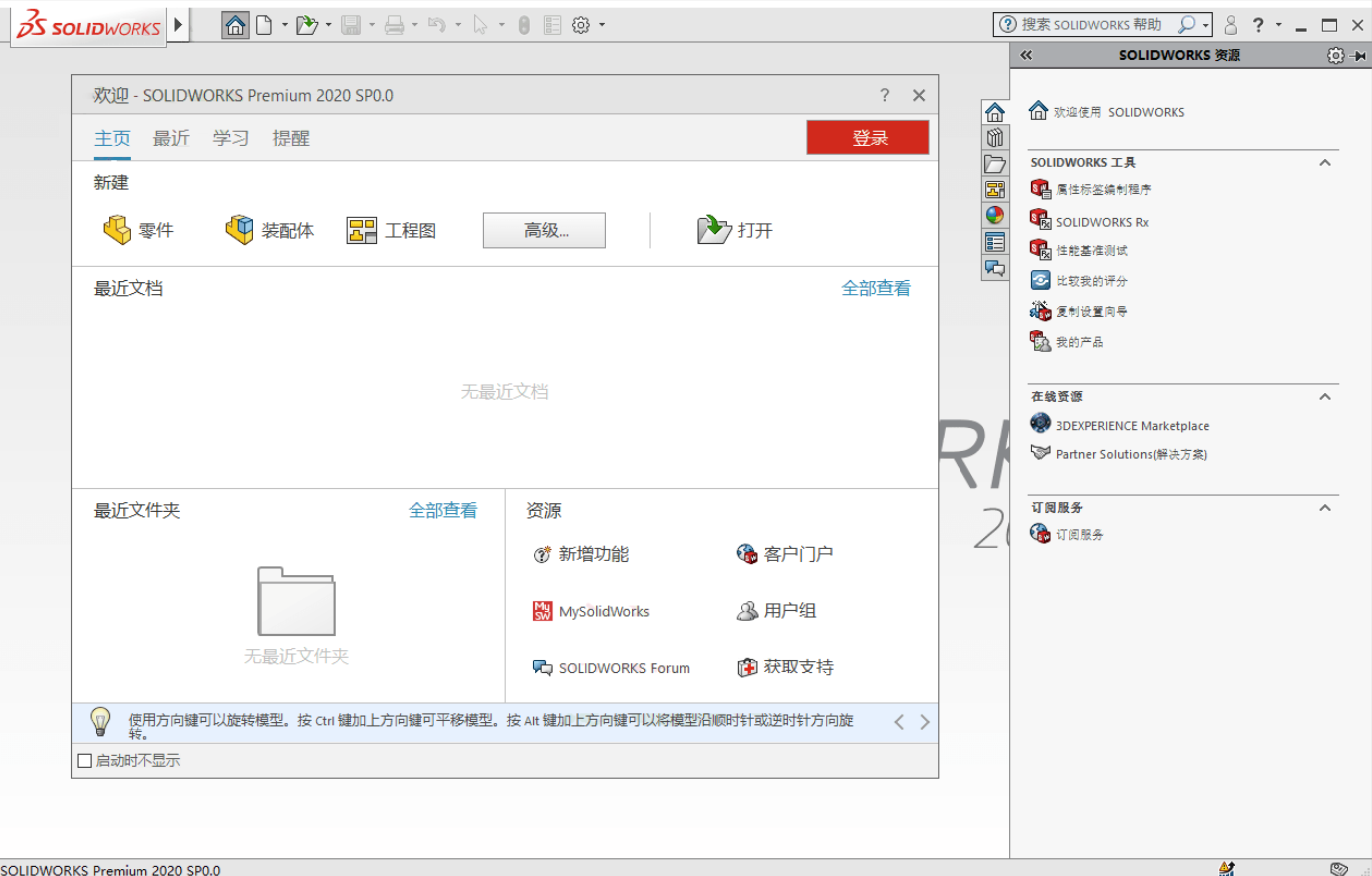Open dropdown arrow next to Open icon
The height and width of the screenshot is (876, 1372).
(x=329, y=25)
